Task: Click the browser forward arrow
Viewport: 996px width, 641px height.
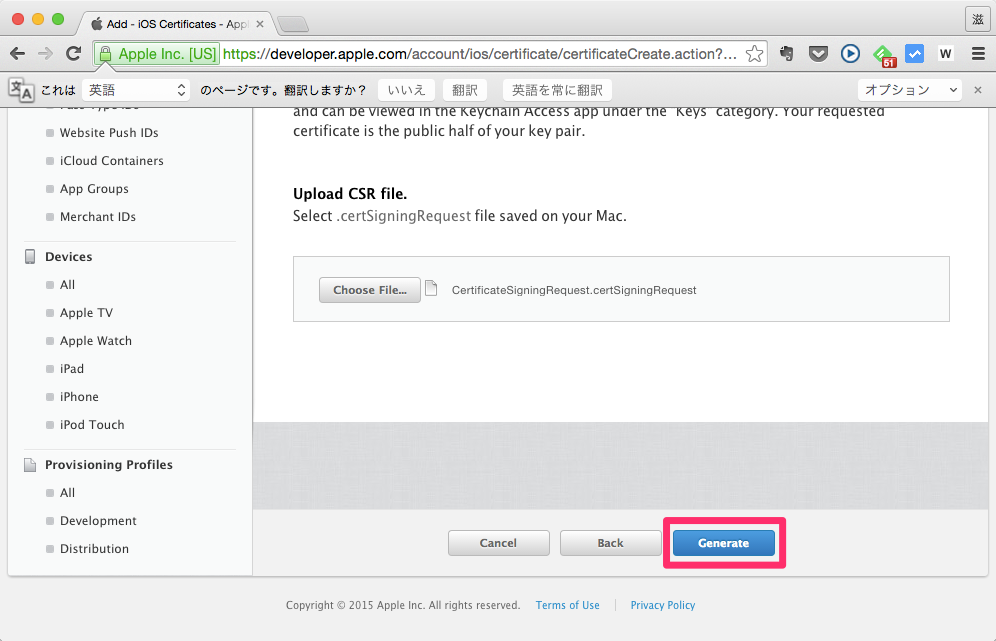Action: 45,54
